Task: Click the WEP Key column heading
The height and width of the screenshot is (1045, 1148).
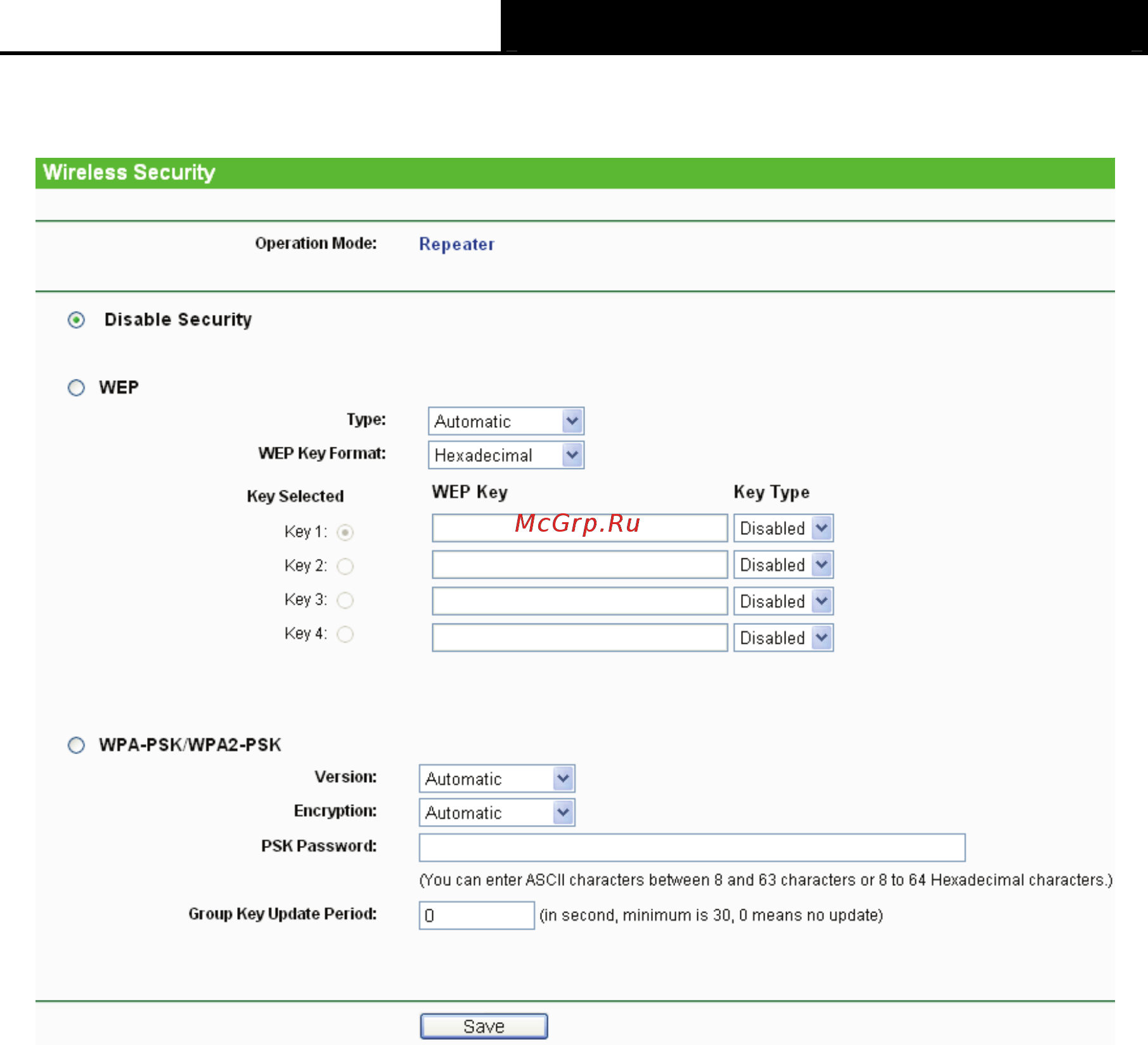Action: 470,492
